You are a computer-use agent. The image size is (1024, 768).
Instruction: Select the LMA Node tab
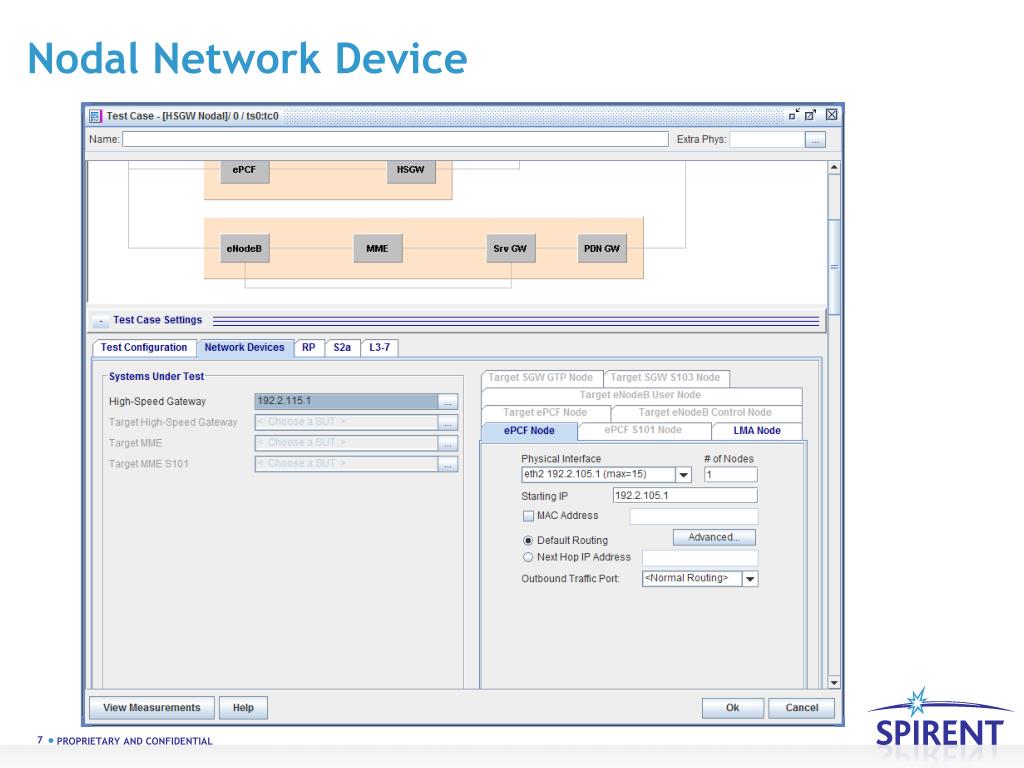[757, 431]
